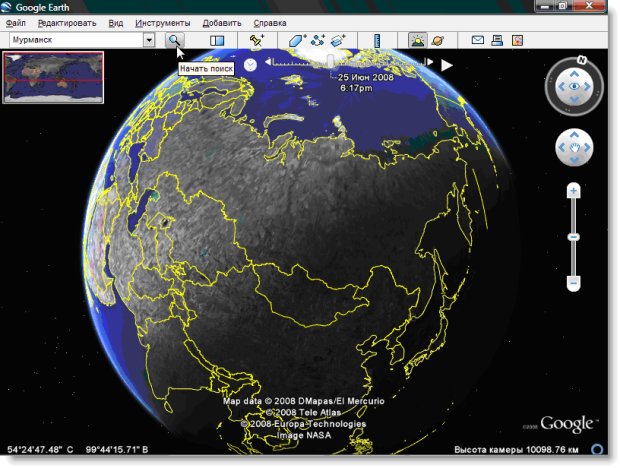Pan right on move joystick
The image size is (620, 468).
pyautogui.click(x=587, y=148)
